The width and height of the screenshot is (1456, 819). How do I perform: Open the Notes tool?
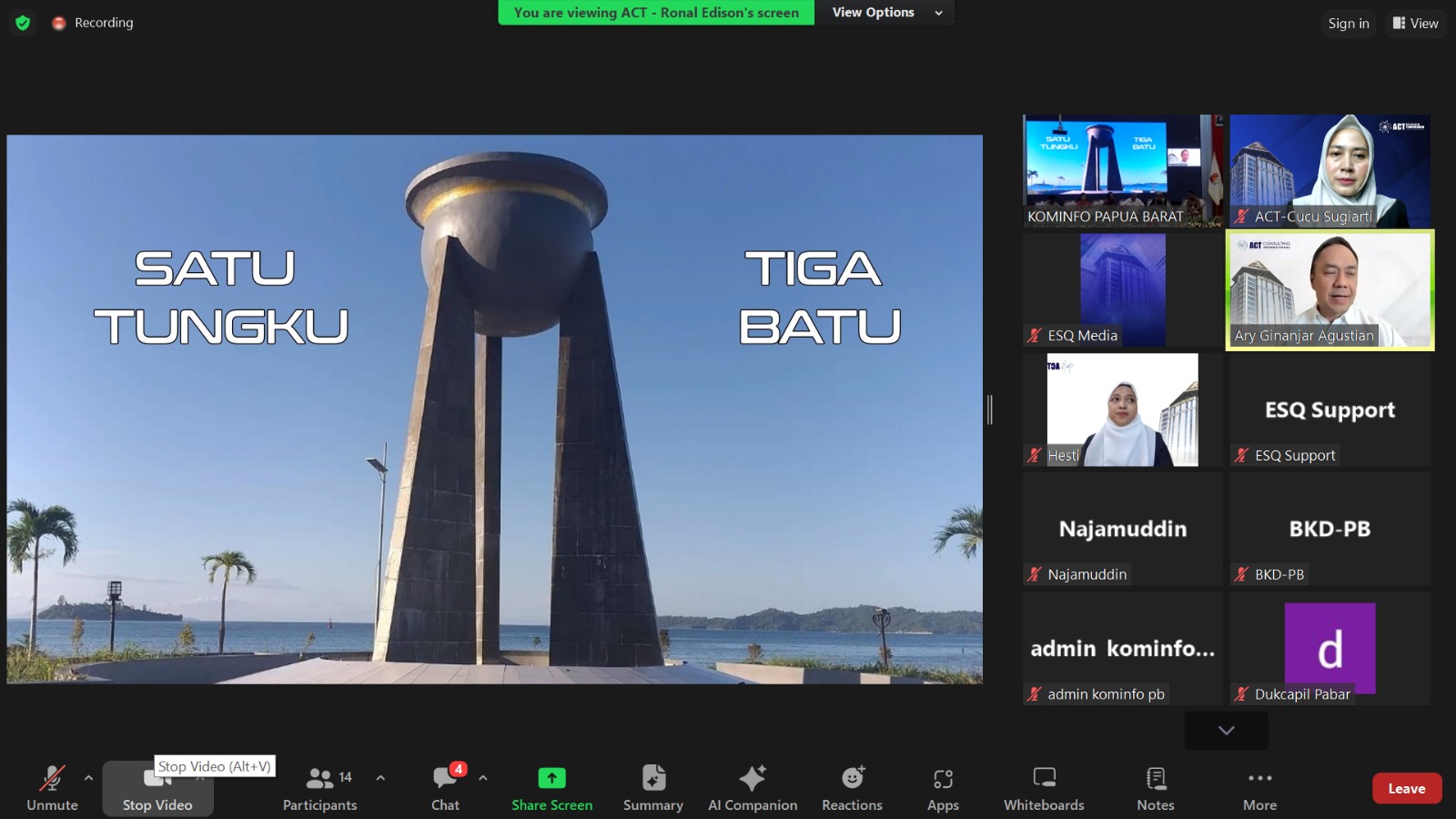(1155, 788)
